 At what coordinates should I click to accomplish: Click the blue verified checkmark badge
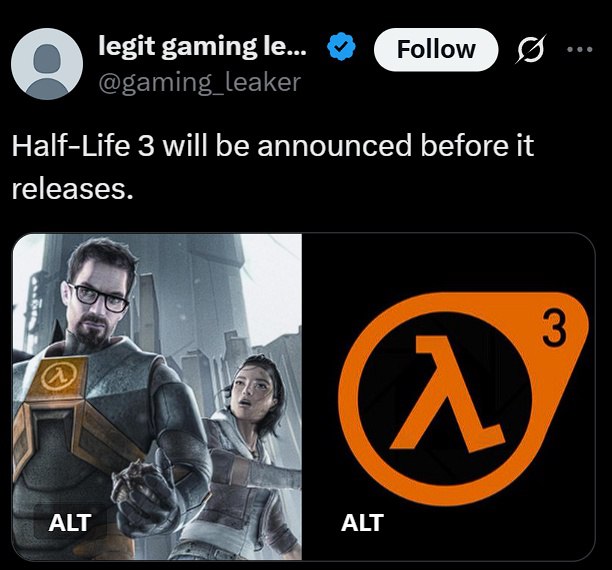pyautogui.click(x=340, y=47)
